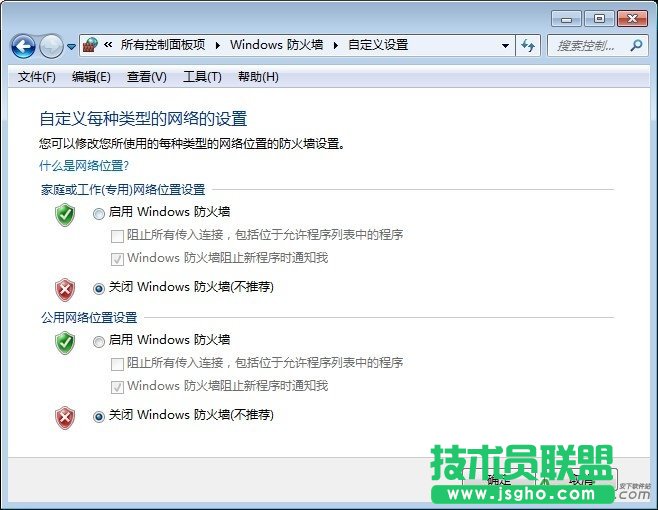Toggle 阻止所有传入连接 checkbox under home/work network
Viewport: 658px width, 510px height.
point(118,236)
